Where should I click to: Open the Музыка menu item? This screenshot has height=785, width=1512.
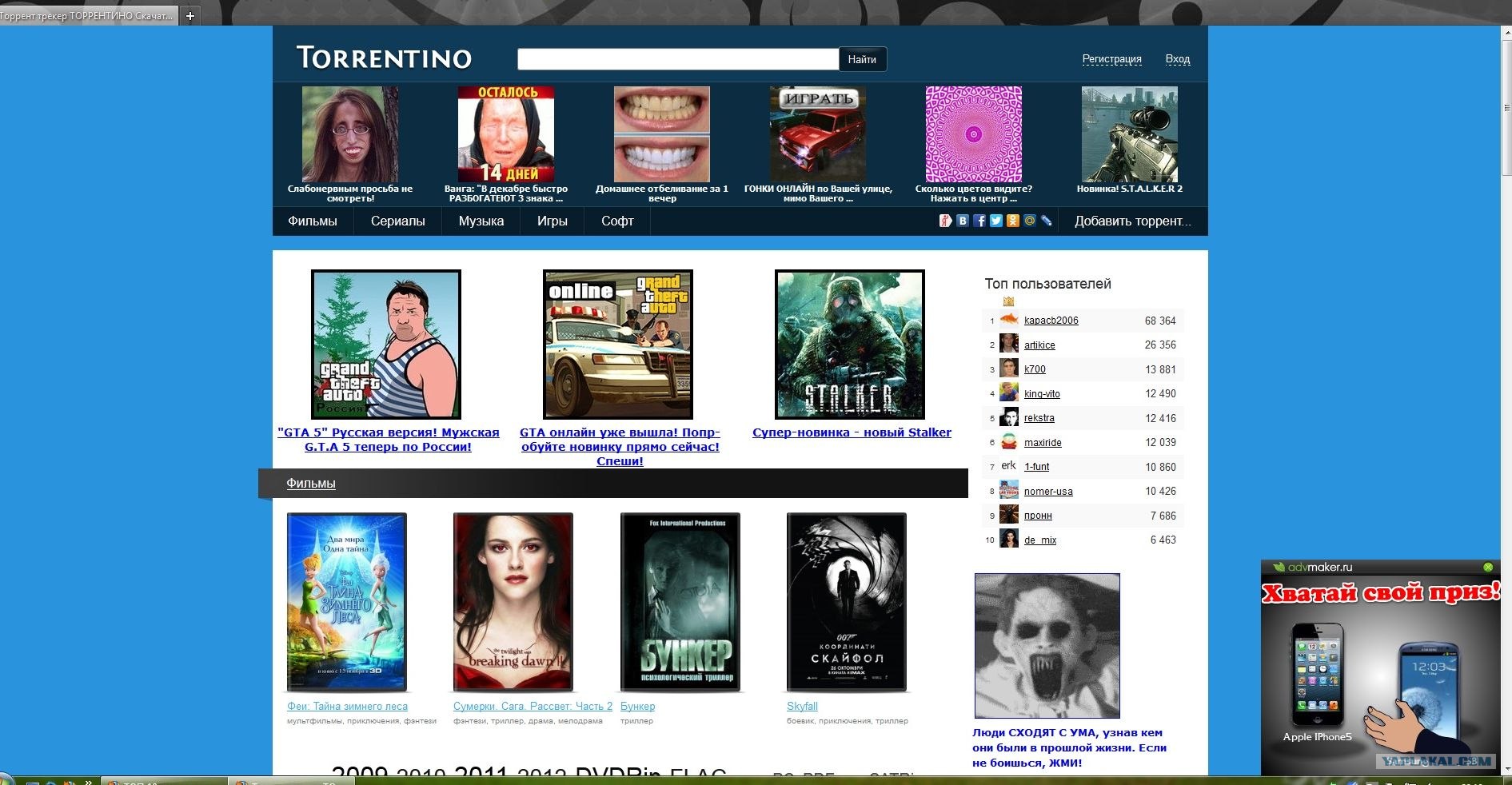pos(481,221)
